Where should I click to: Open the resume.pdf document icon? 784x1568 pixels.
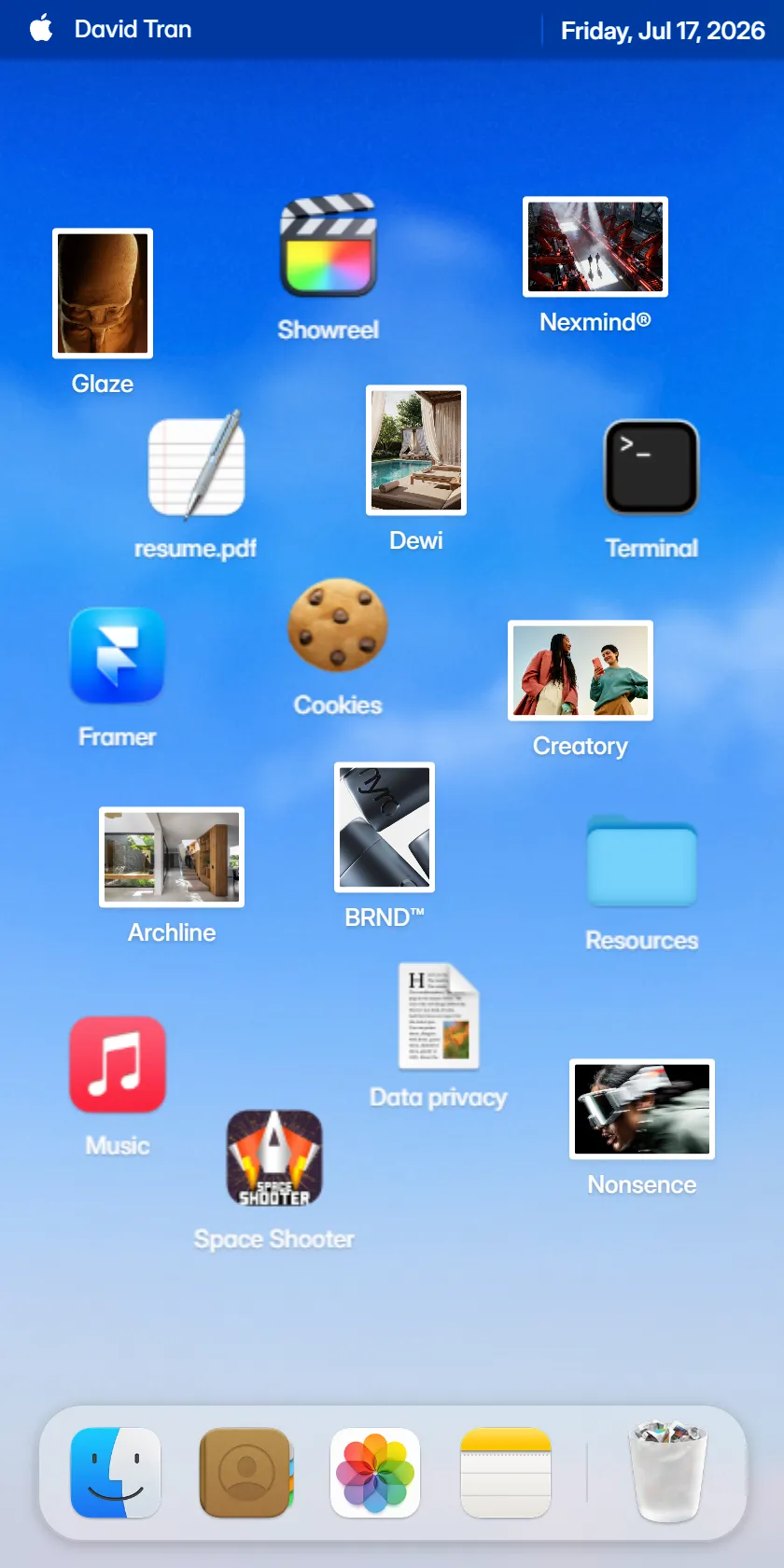point(197,464)
